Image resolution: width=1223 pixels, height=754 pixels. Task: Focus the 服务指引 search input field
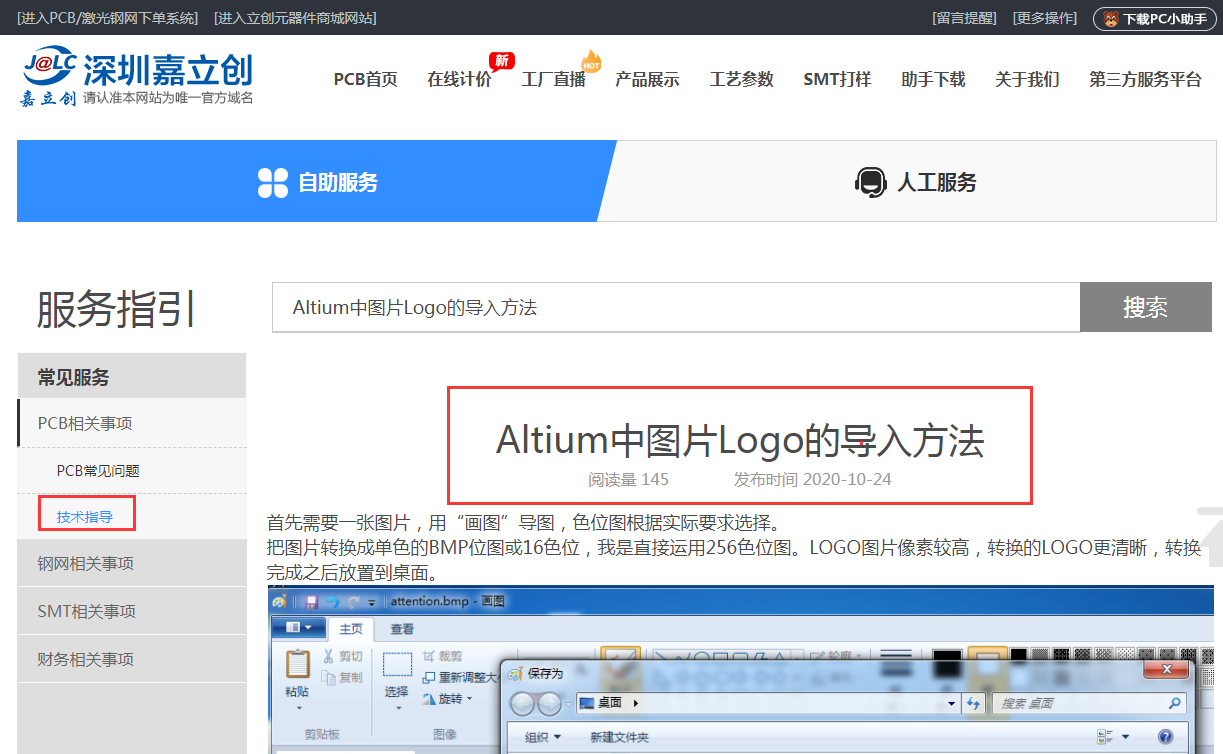tap(676, 307)
